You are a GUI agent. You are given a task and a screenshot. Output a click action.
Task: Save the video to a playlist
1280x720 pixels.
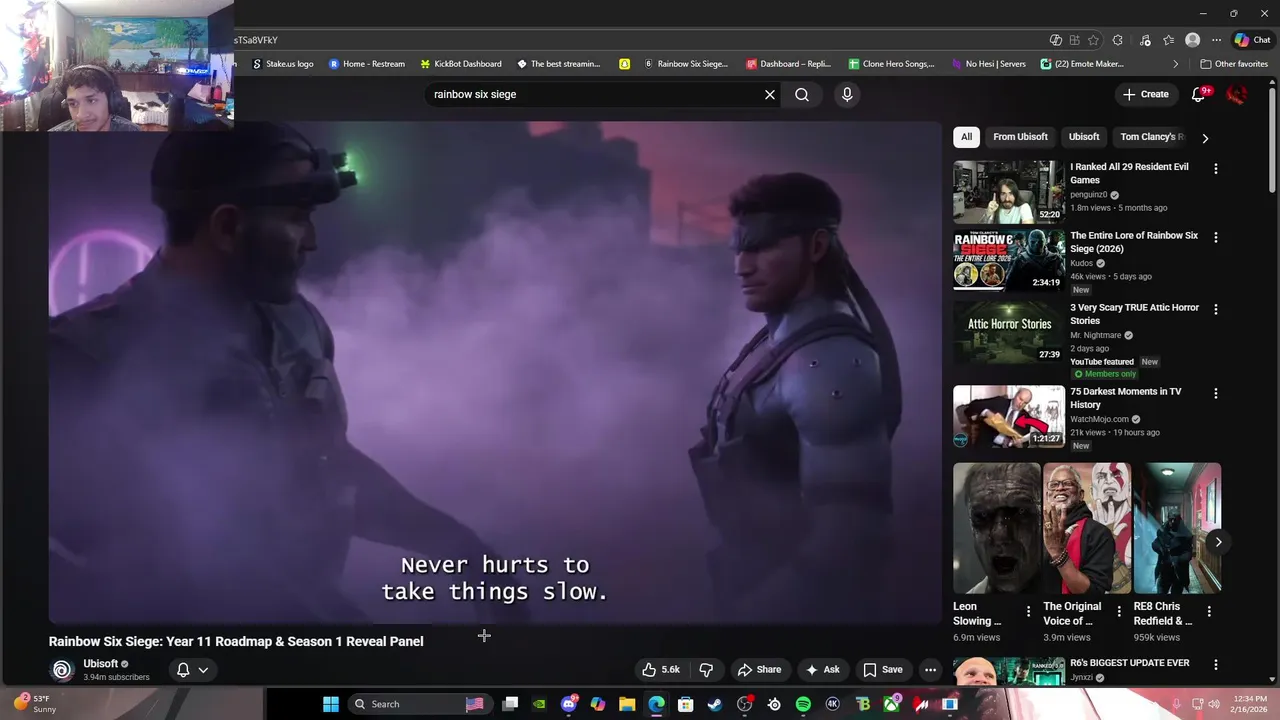883,670
